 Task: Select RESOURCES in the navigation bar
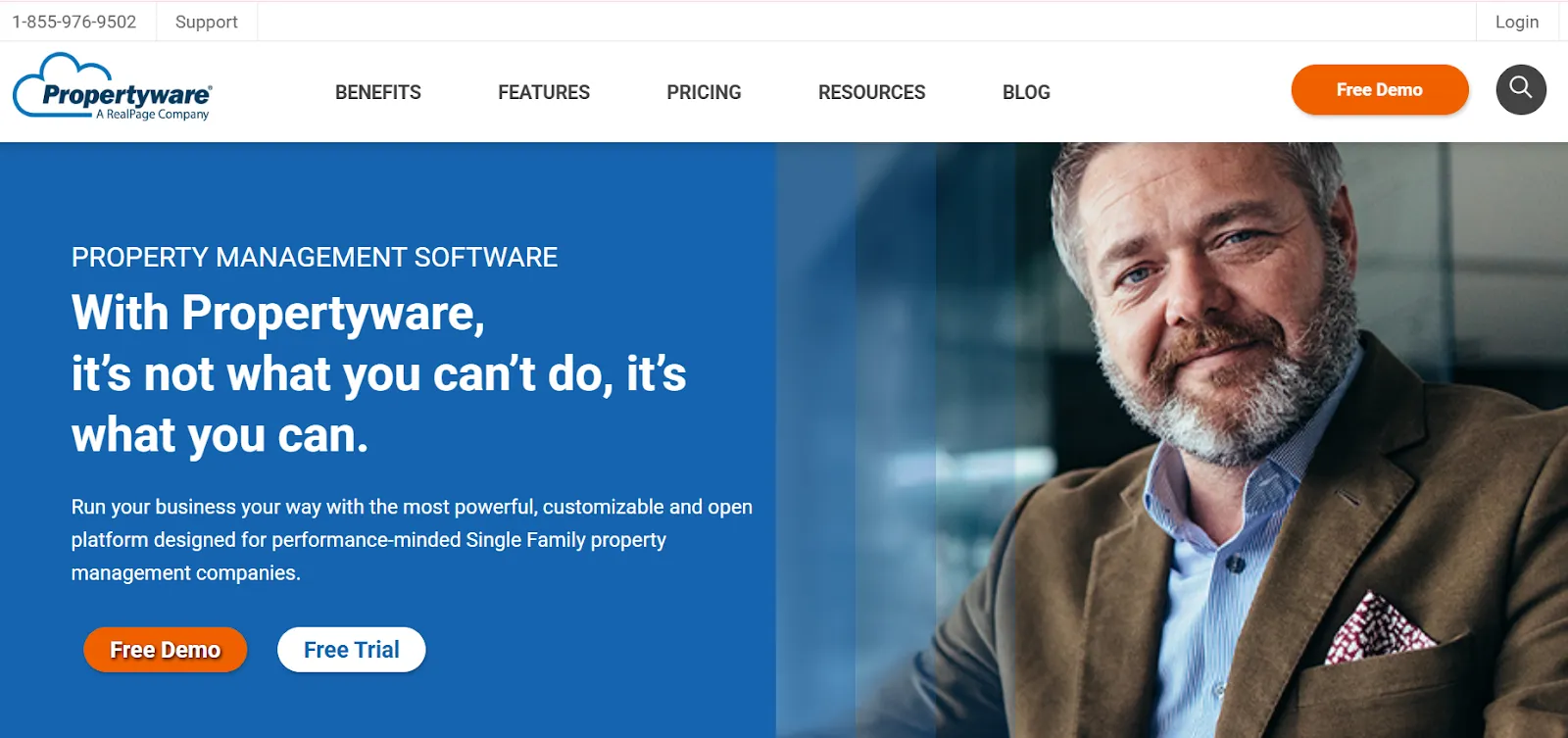(871, 92)
